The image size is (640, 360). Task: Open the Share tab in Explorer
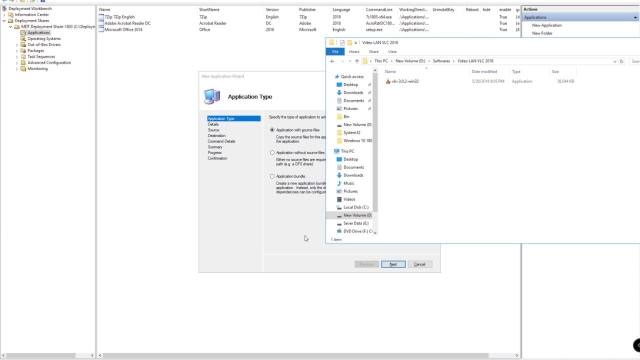(373, 52)
